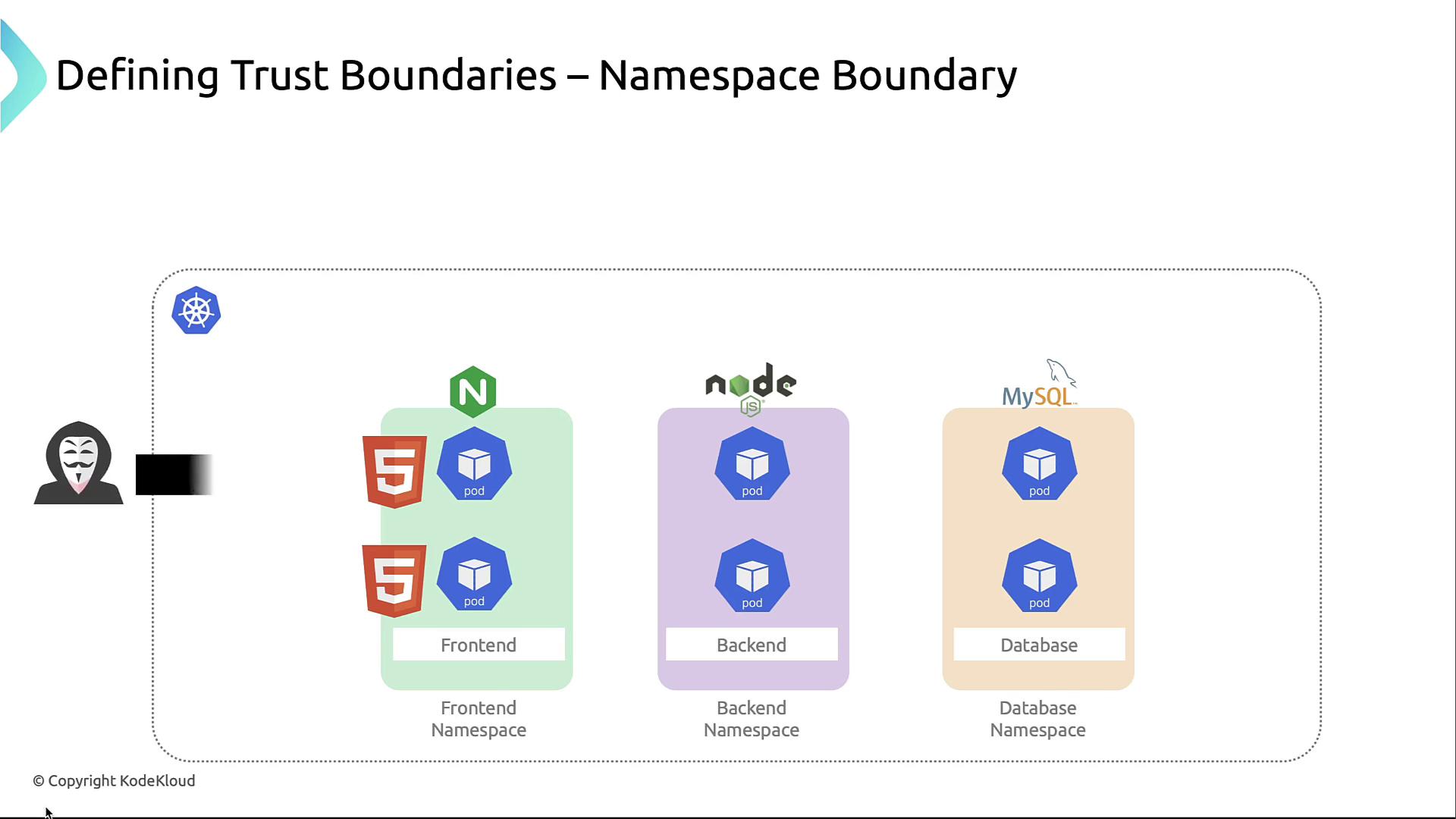Click the white Frontend label box
Screen dimensions: 1456x819
point(479,645)
